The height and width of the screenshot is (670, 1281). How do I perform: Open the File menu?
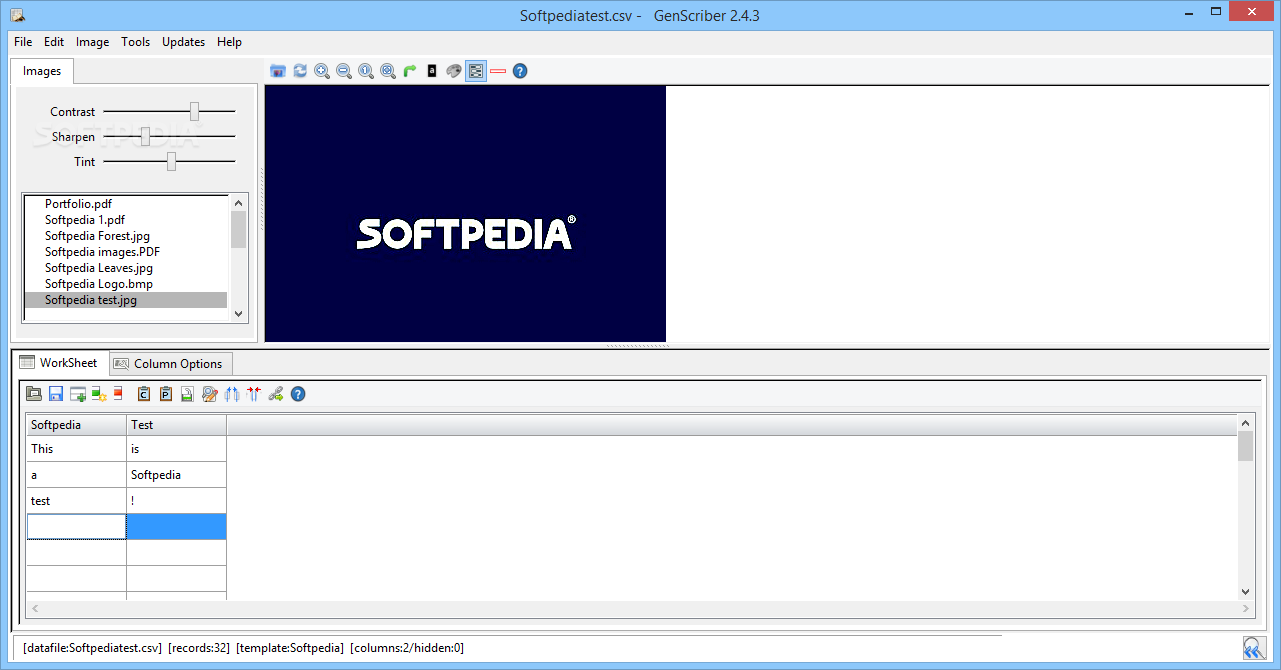(x=23, y=42)
